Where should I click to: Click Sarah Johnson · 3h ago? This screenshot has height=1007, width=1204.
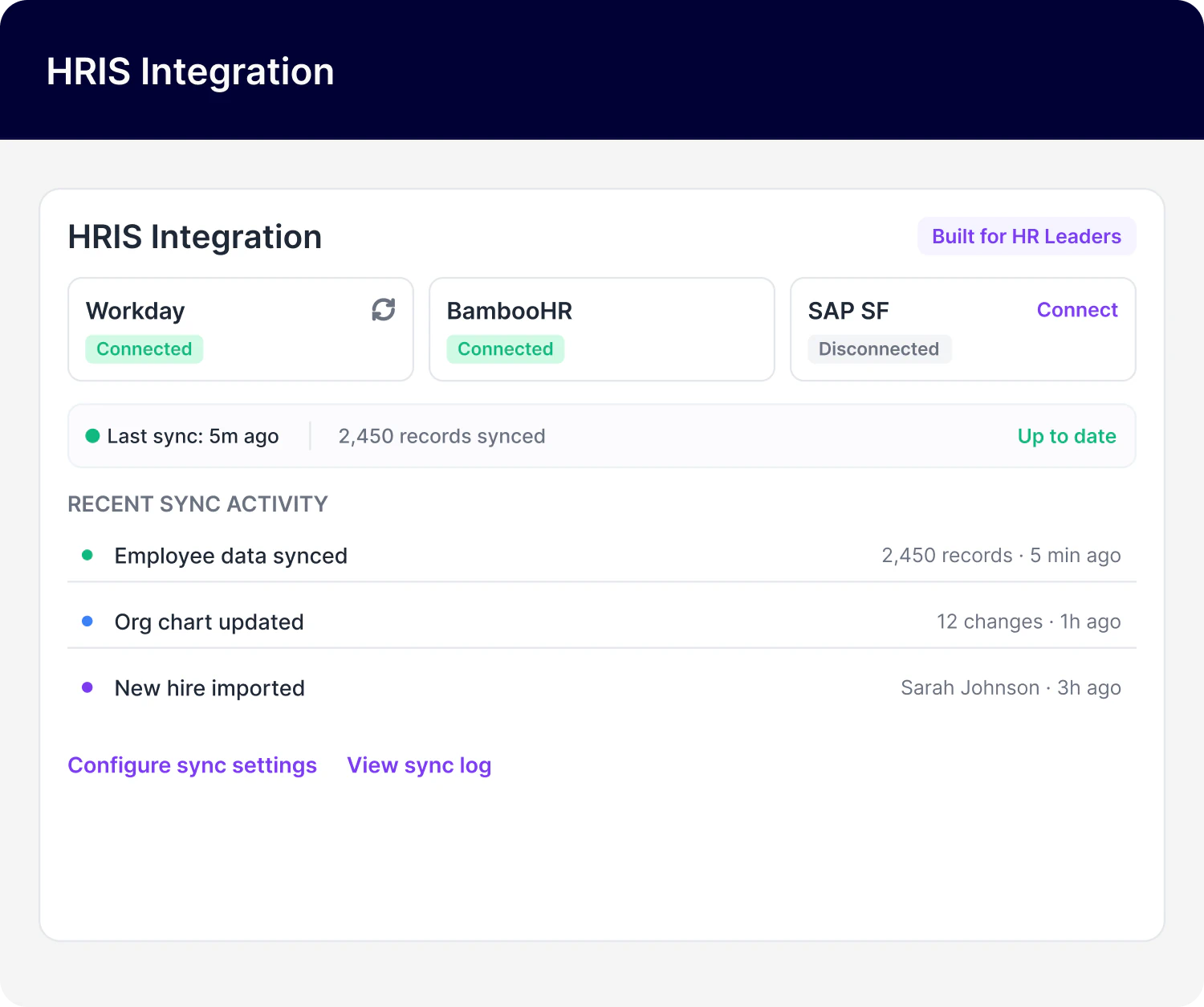point(1011,688)
